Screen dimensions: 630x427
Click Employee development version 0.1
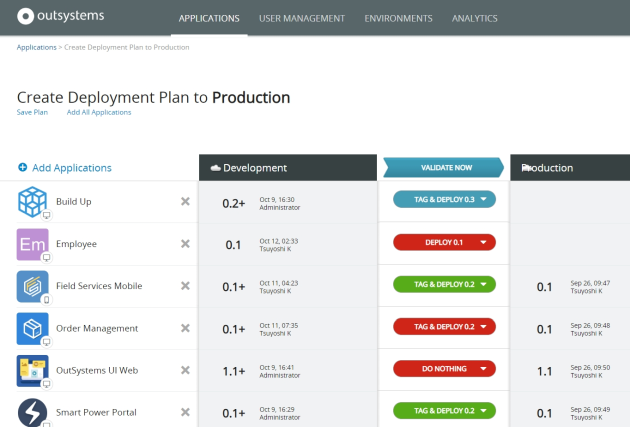[x=233, y=245]
